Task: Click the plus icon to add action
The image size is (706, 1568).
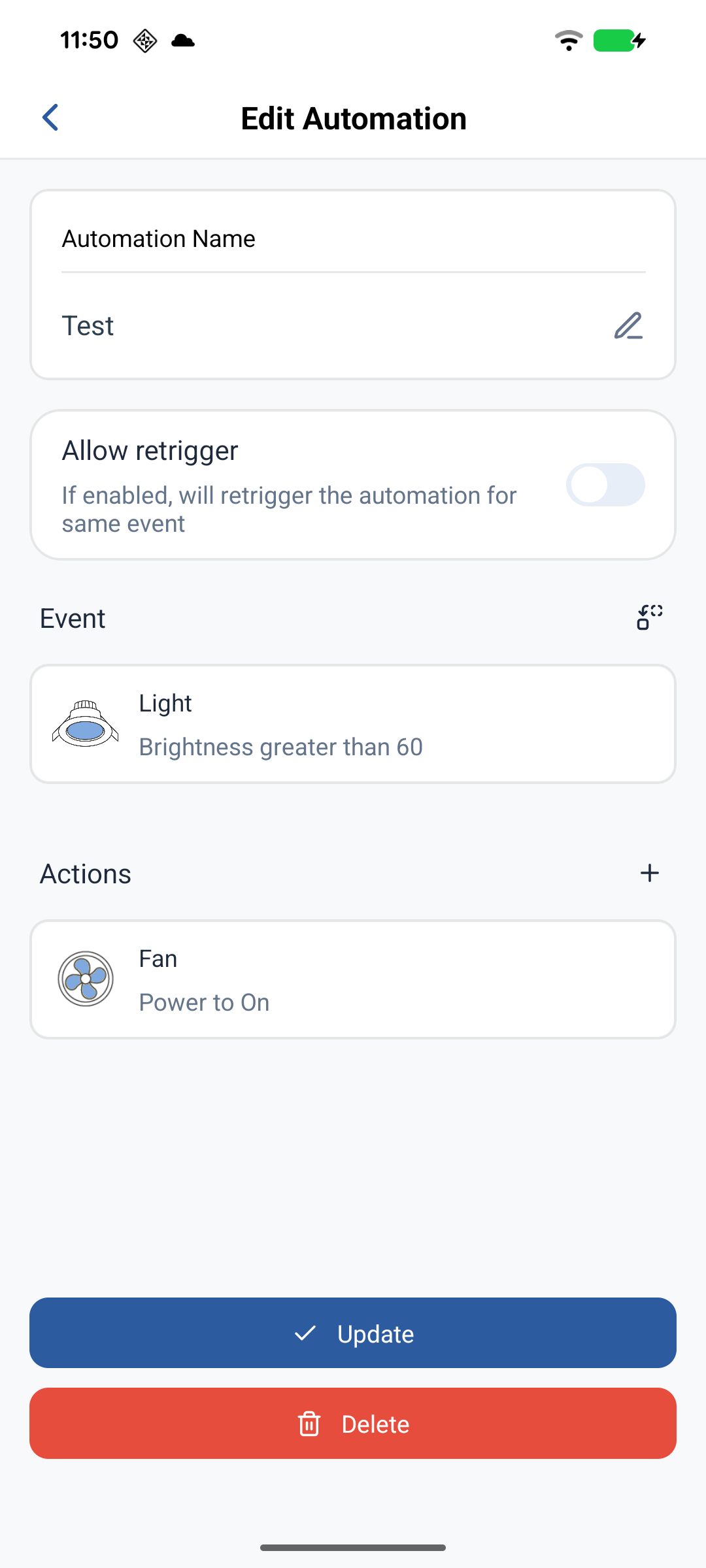Action: click(x=650, y=873)
